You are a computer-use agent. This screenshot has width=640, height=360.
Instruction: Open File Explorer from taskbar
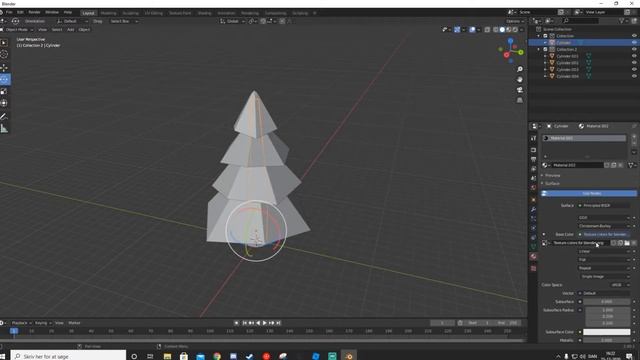coord(167,356)
